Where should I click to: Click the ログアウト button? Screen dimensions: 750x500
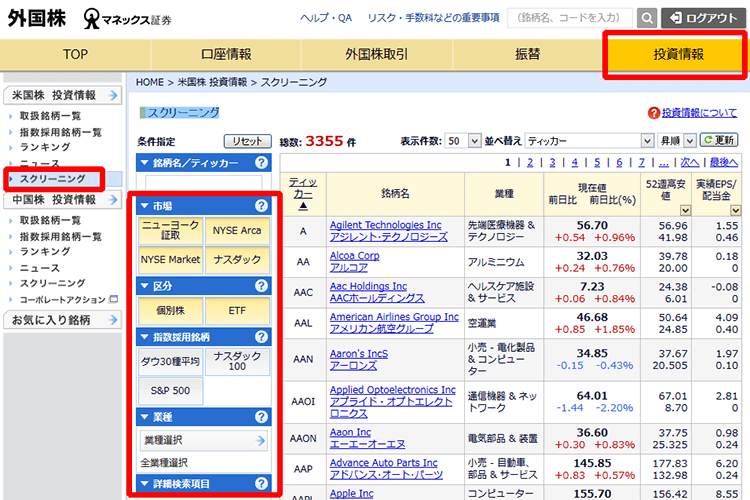tap(703, 18)
